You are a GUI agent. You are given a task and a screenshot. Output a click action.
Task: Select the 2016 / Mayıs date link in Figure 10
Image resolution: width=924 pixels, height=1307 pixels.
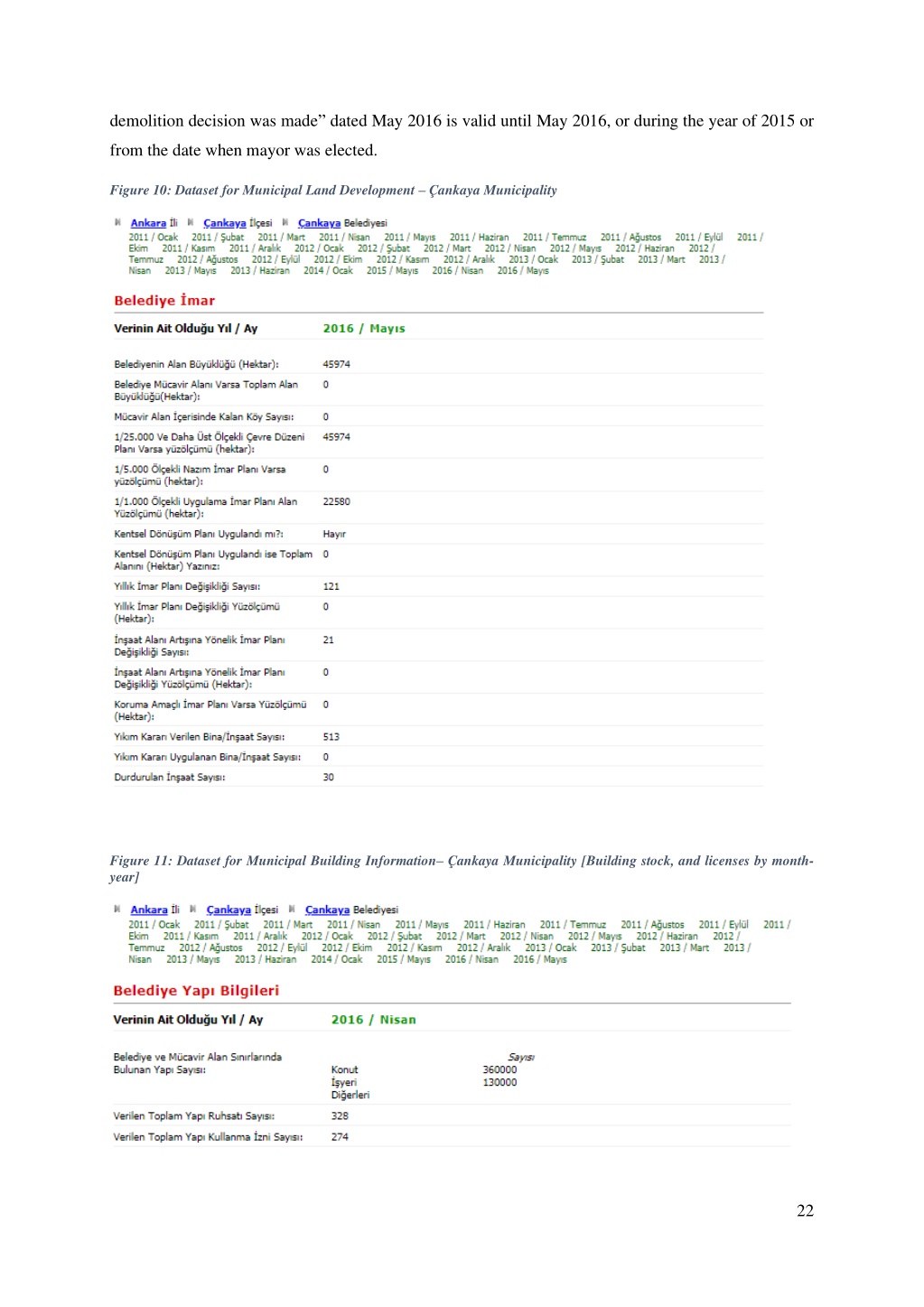click(x=523, y=270)
